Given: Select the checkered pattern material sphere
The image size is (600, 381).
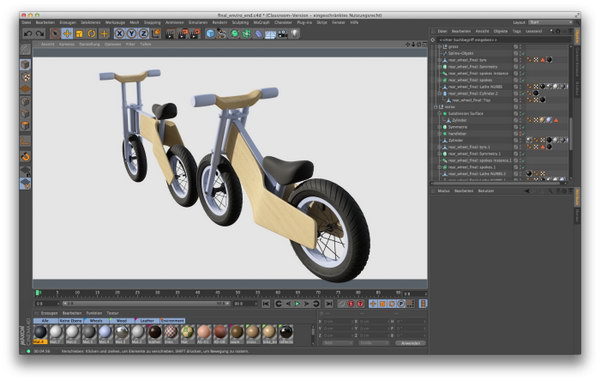Looking at the screenshot, I should [171, 332].
